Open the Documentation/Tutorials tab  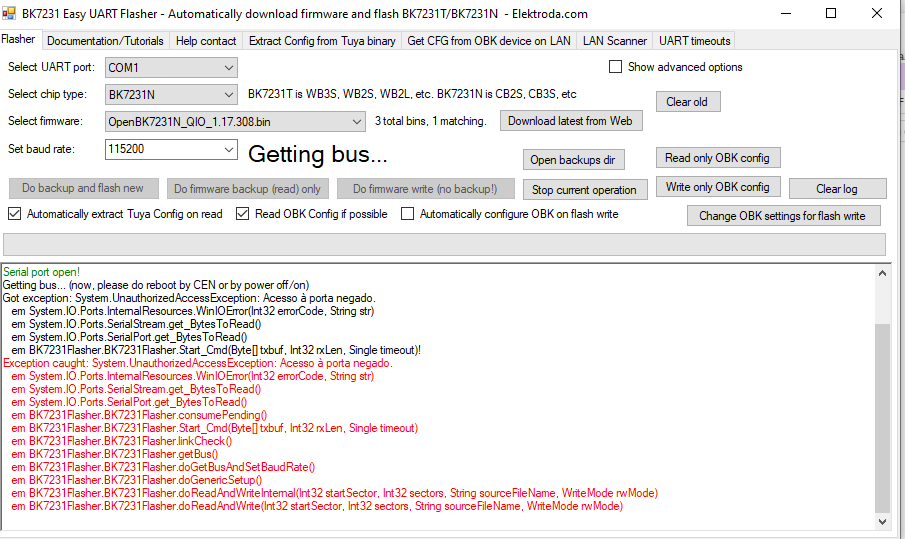point(105,41)
